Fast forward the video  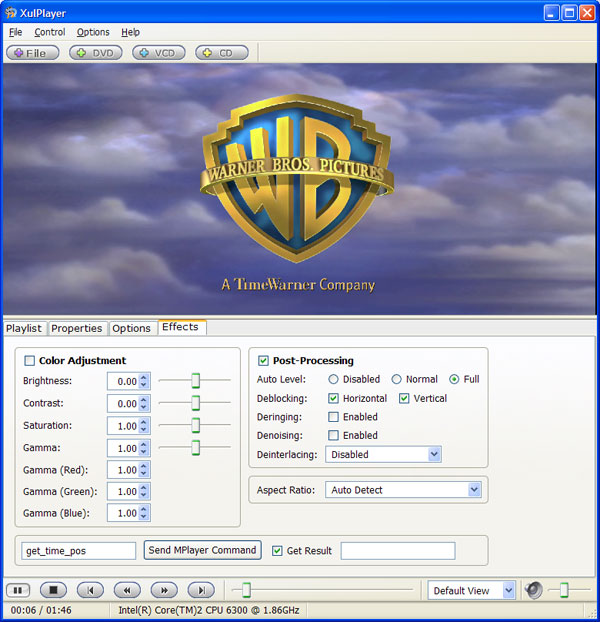[164, 590]
